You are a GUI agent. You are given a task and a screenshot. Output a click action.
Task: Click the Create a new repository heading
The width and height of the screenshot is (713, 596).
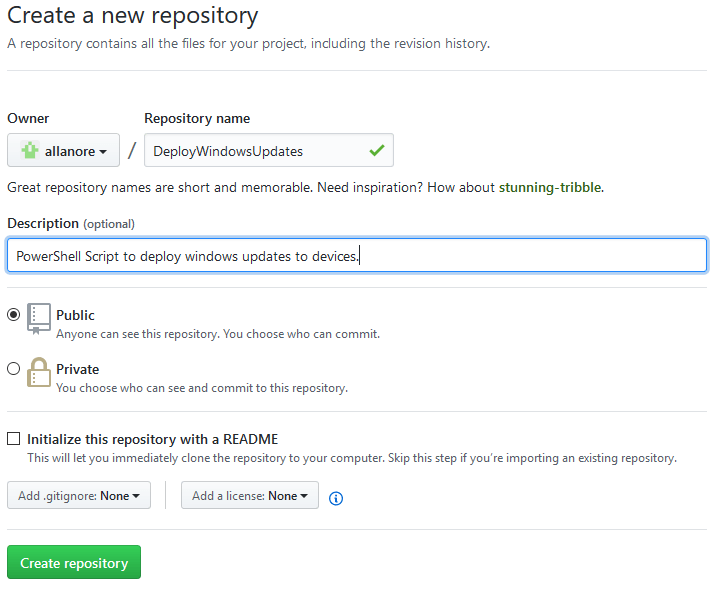coord(132,15)
